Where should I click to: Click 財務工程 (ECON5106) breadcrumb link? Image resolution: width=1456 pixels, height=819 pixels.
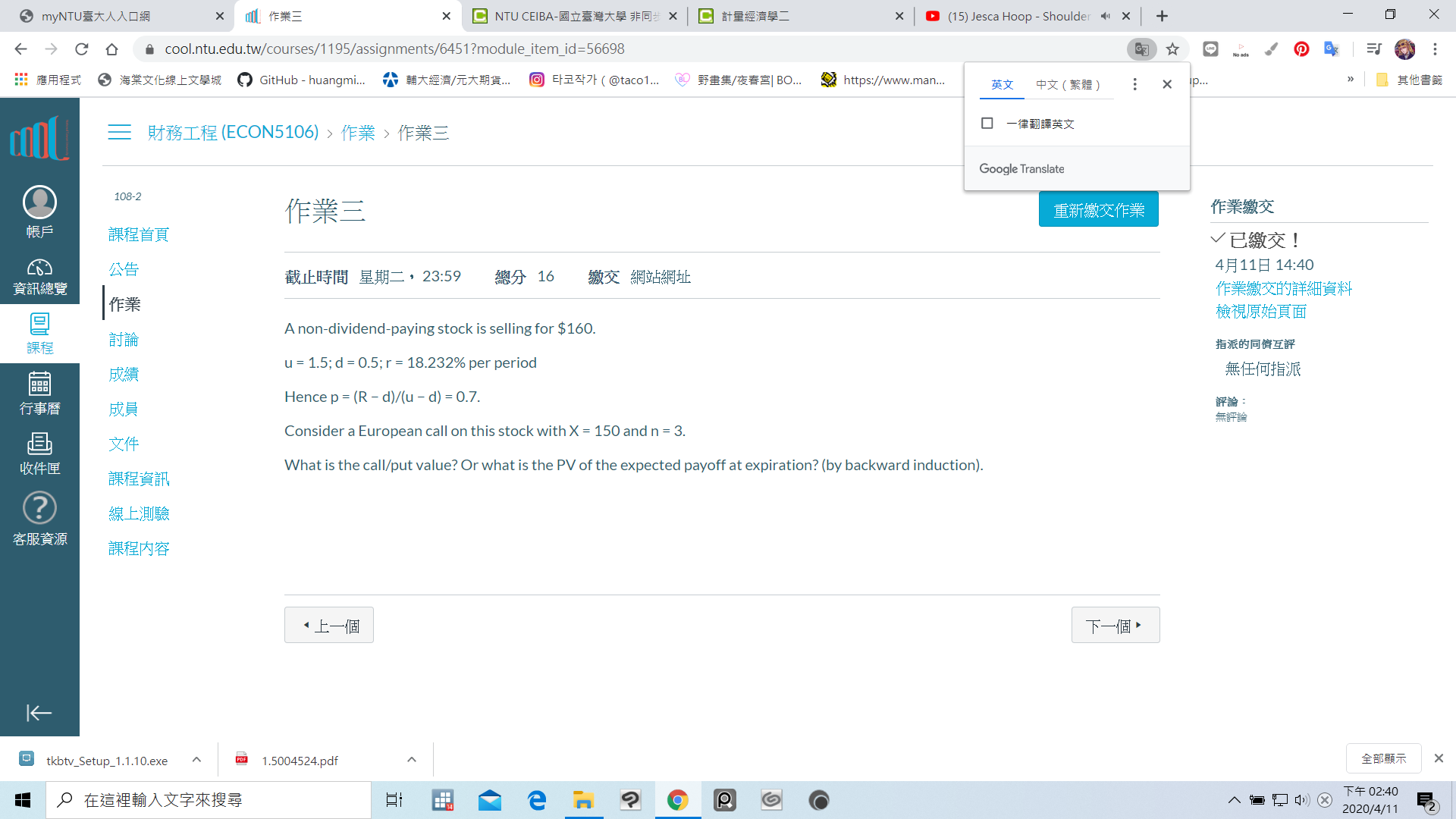[234, 132]
